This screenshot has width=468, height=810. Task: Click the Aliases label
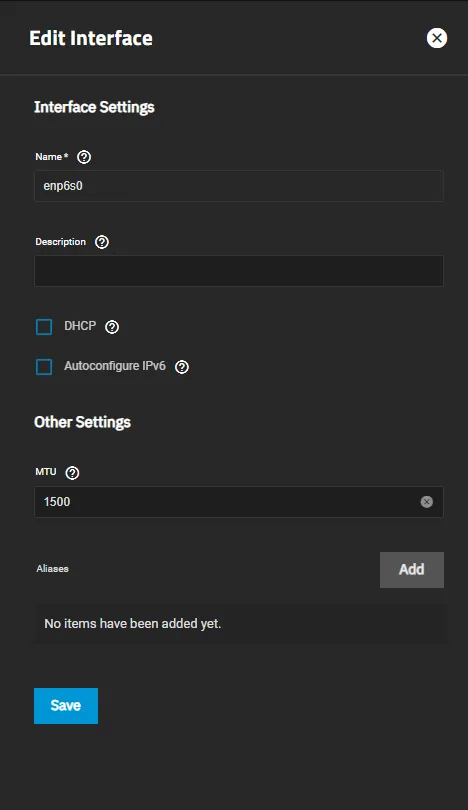52,569
